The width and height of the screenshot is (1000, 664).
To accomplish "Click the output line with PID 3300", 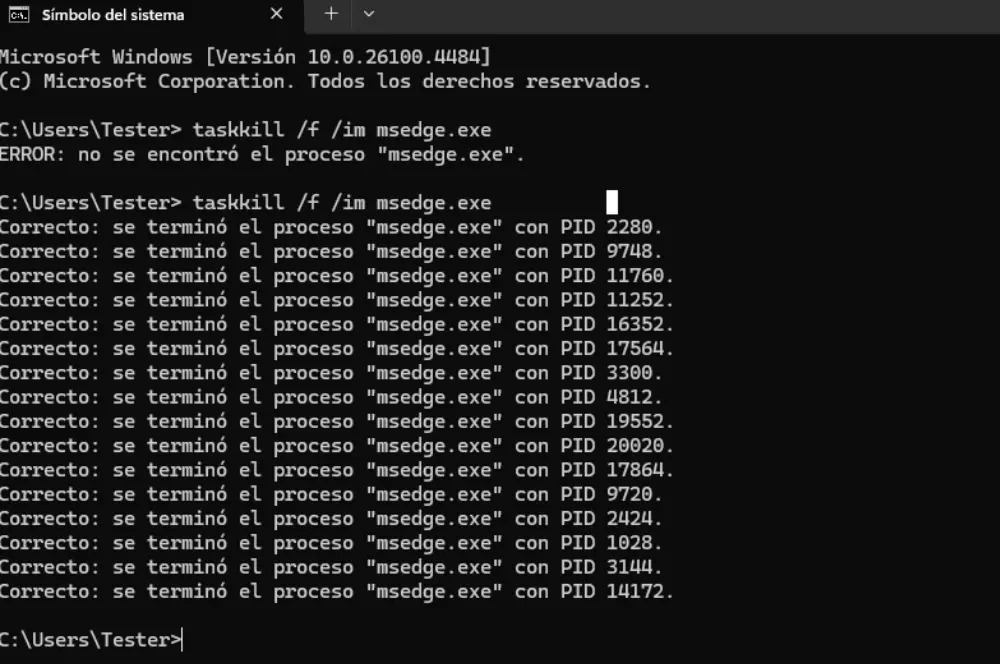I will [x=330, y=373].
